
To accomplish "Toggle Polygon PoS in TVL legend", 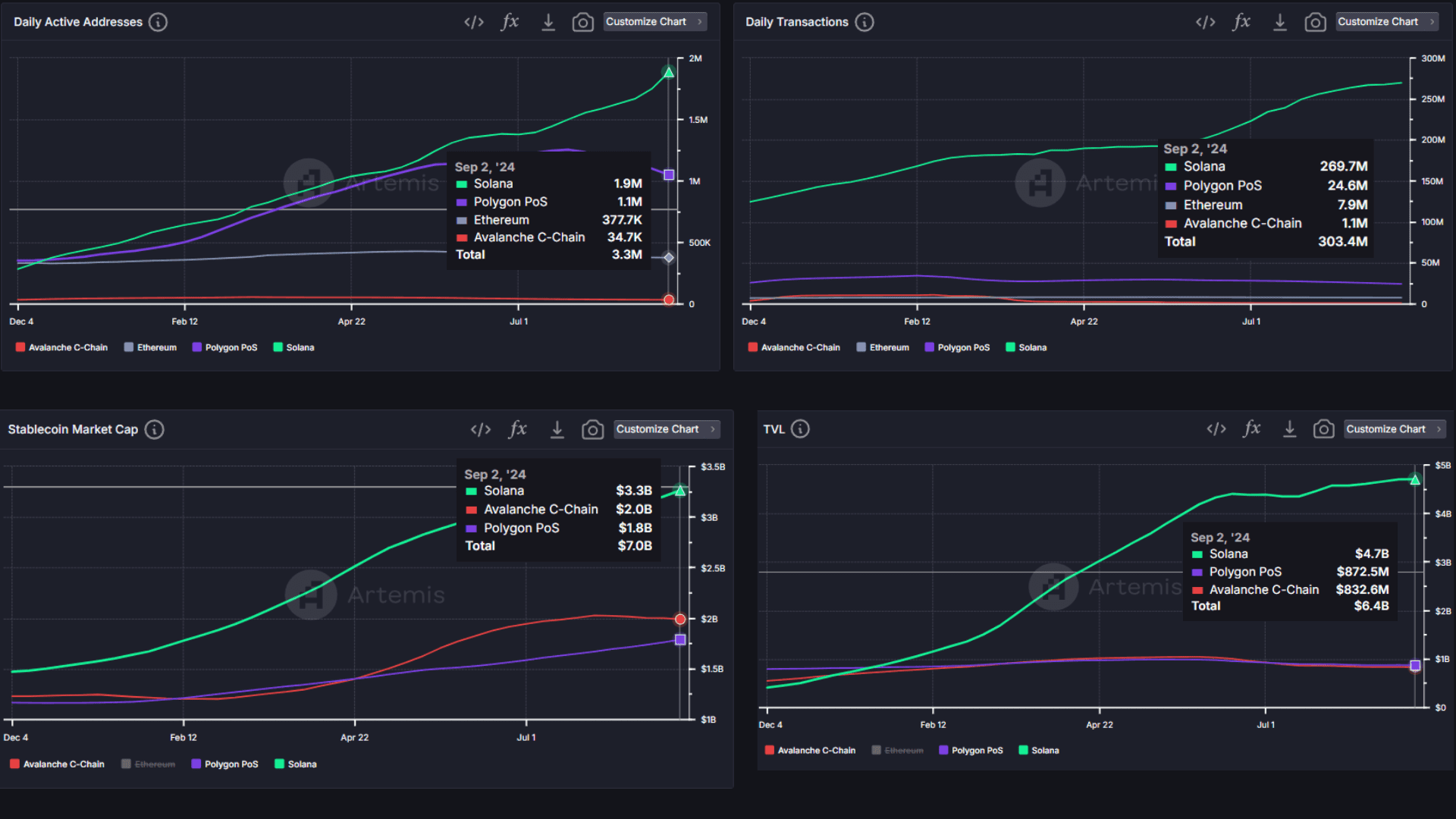I will coord(971,751).
